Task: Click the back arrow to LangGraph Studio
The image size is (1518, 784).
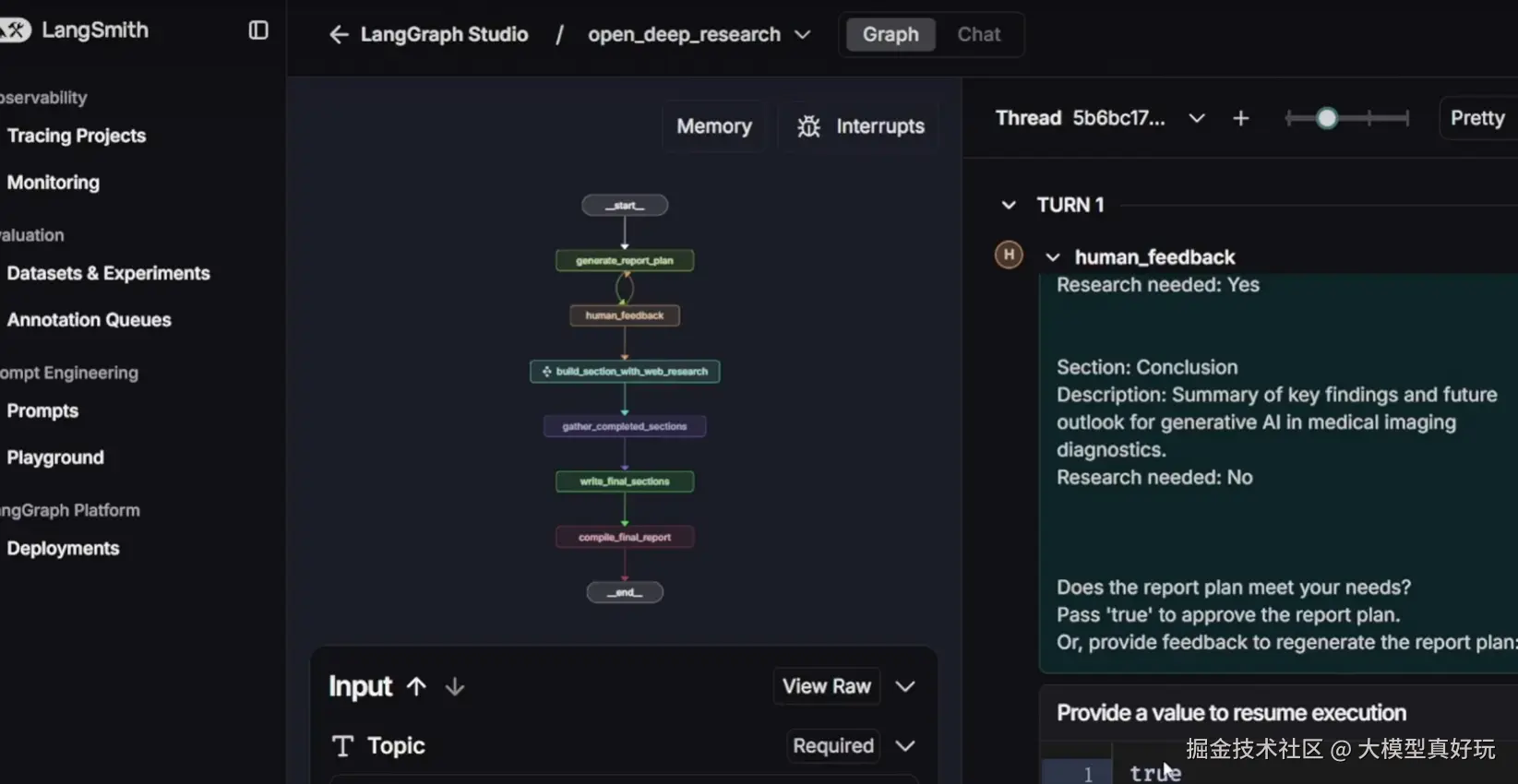Action: point(339,35)
